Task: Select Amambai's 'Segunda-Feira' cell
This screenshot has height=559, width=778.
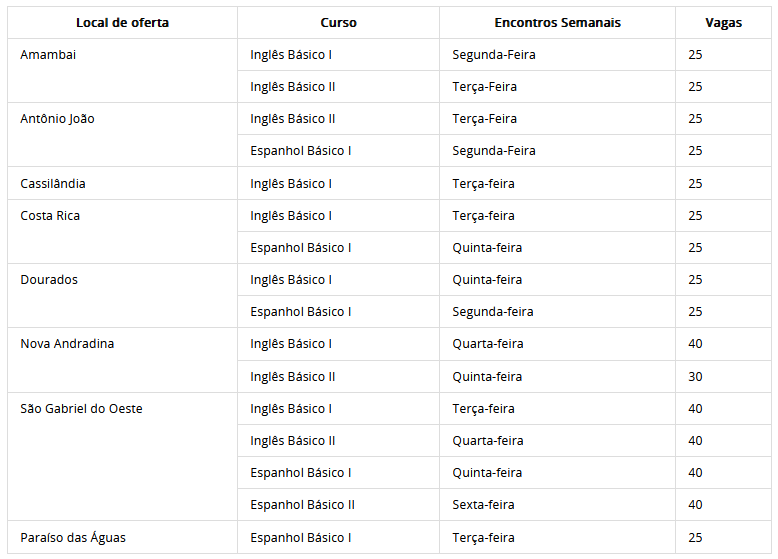Action: click(x=493, y=55)
